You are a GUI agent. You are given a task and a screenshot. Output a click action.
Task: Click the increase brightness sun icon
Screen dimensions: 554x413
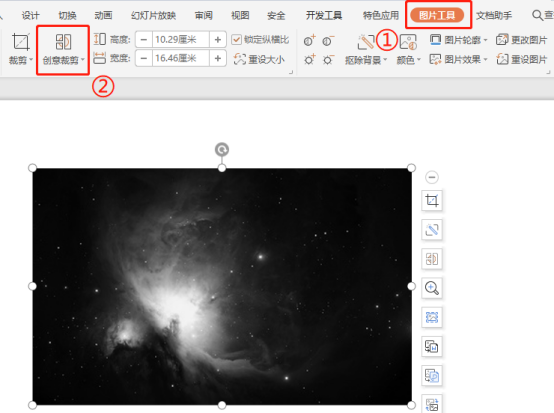point(310,59)
